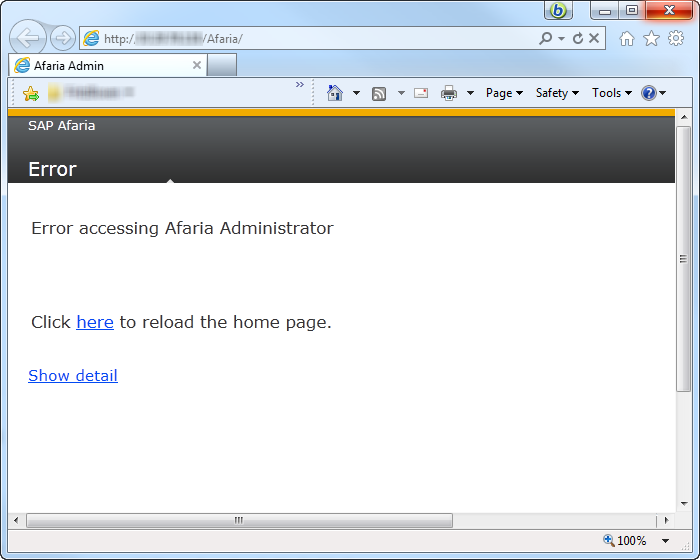This screenshot has height=560, width=700.
Task: Open the zoom level dropdown arrow
Action: click(x=665, y=541)
